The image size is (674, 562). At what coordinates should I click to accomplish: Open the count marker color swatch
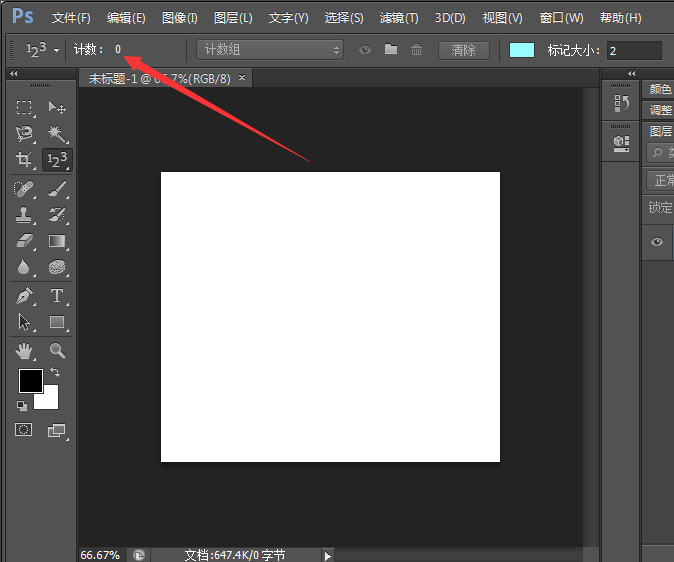pyautogui.click(x=522, y=50)
